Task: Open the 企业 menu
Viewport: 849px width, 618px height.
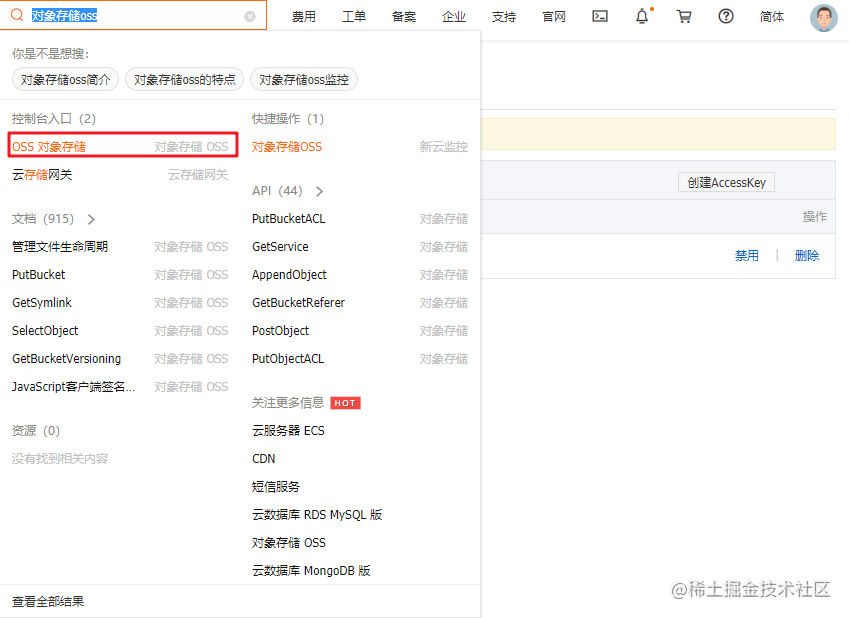Action: (x=454, y=17)
